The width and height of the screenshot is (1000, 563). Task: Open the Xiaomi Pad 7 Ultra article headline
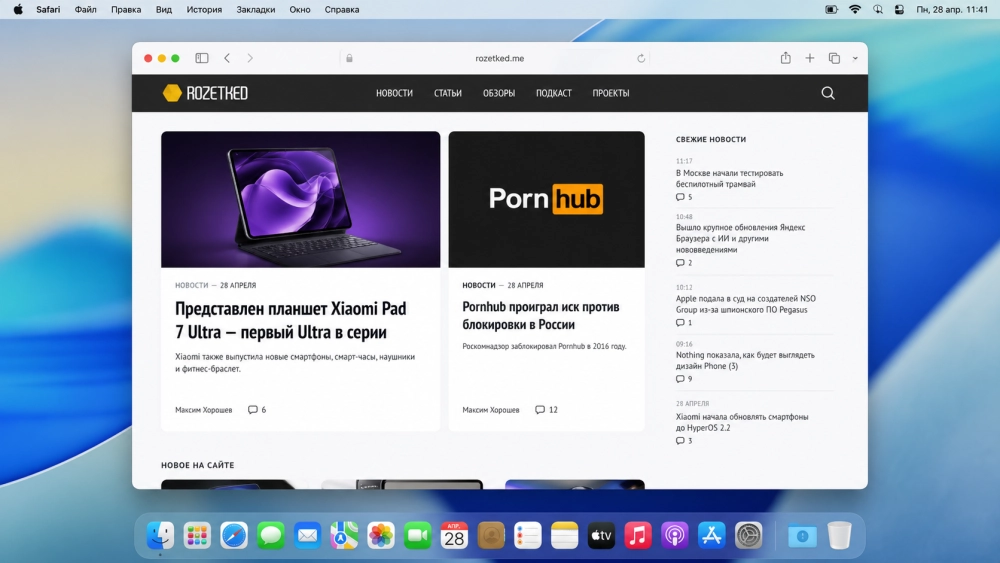tap(291, 320)
